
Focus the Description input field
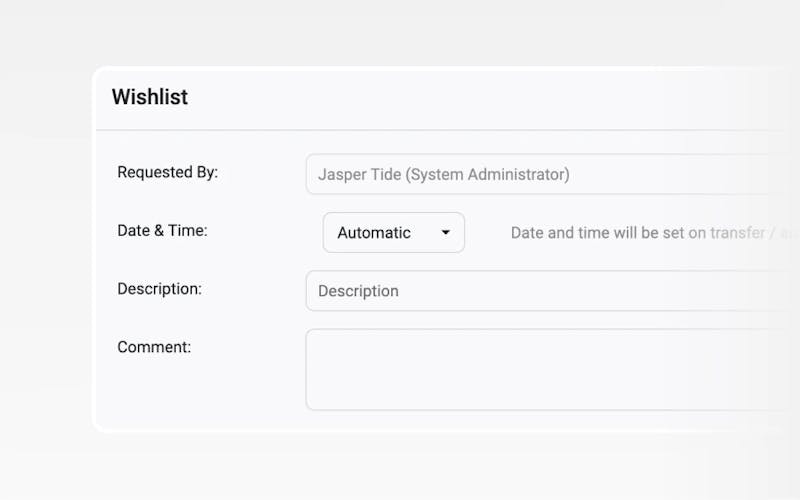click(x=553, y=291)
